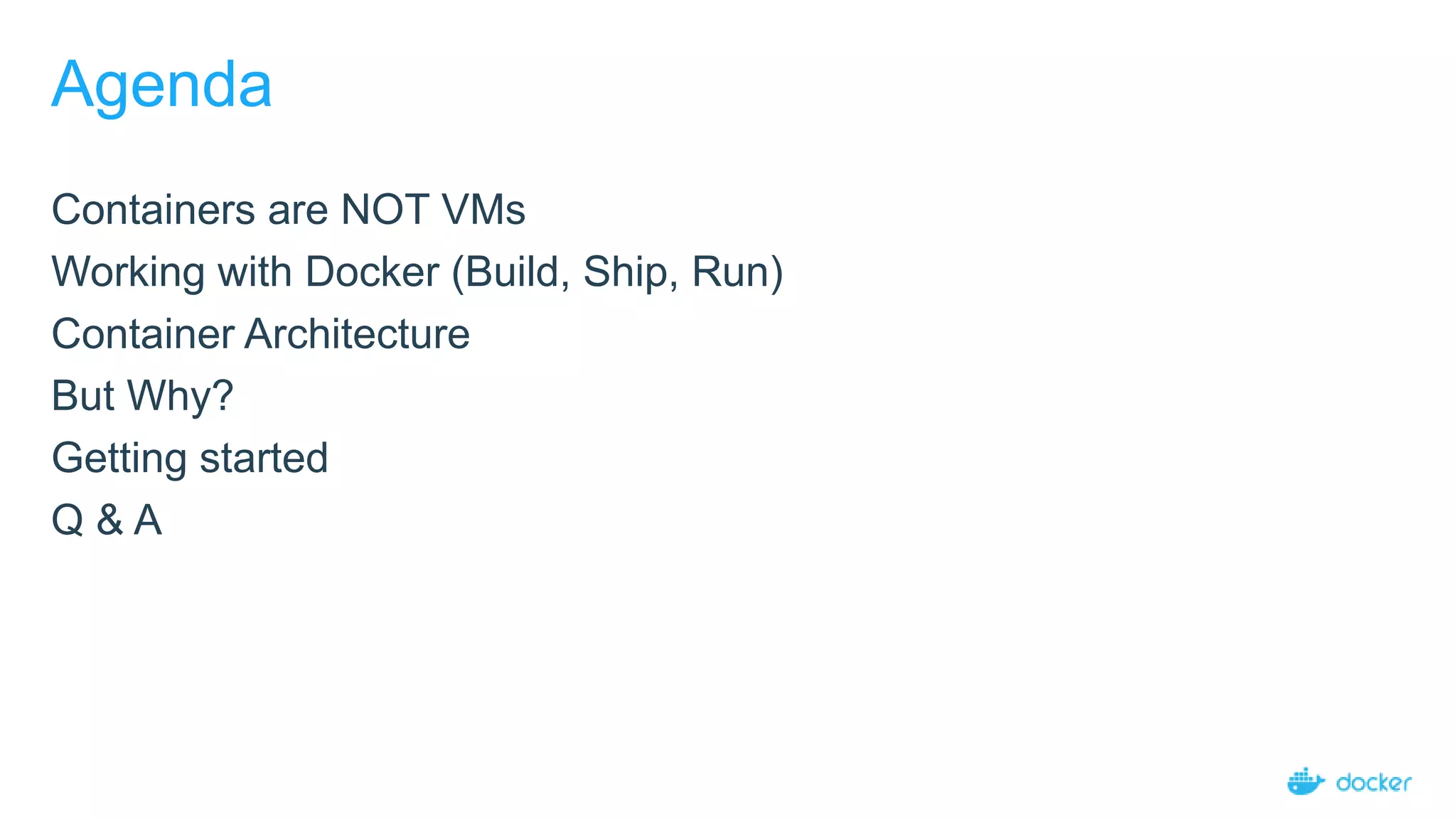This screenshot has height=819, width=1456.
Task: Click the word 'Docker' in second agenda line
Action: 372,272
